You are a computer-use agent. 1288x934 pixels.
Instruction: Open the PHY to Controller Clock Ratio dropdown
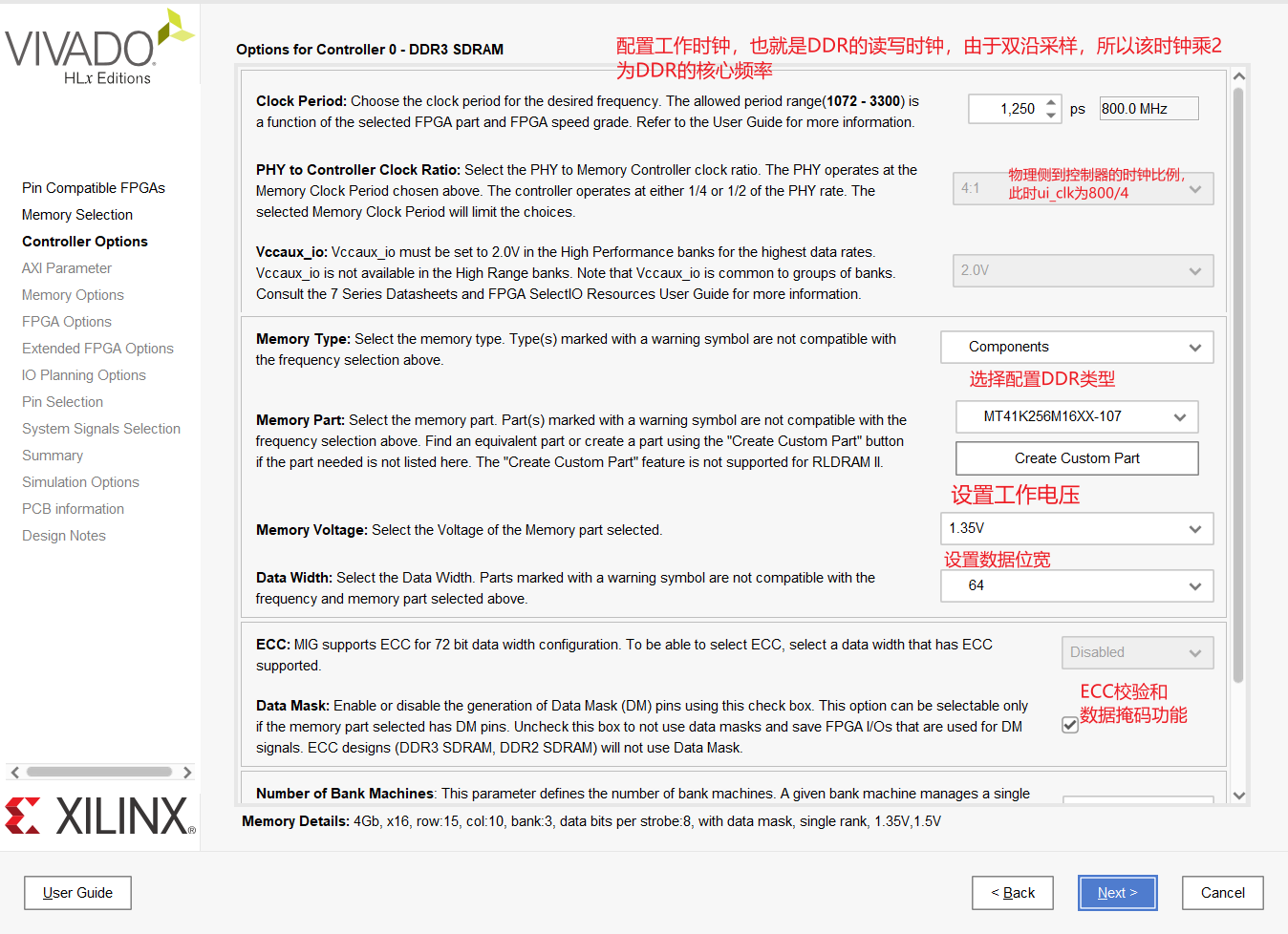[x=1084, y=188]
